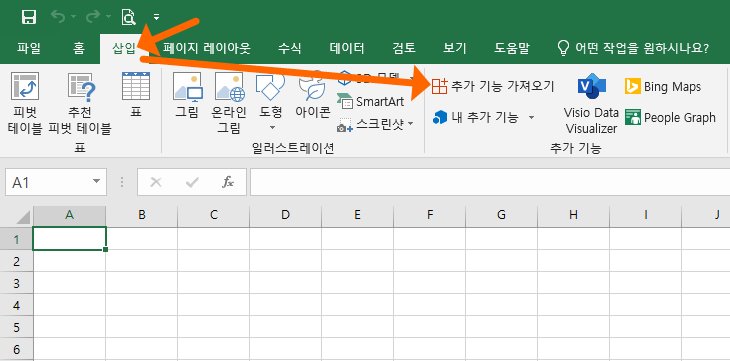The image size is (730, 361).
Task: Switch to the 페이지 레이아웃 tab
Action: (x=207, y=48)
